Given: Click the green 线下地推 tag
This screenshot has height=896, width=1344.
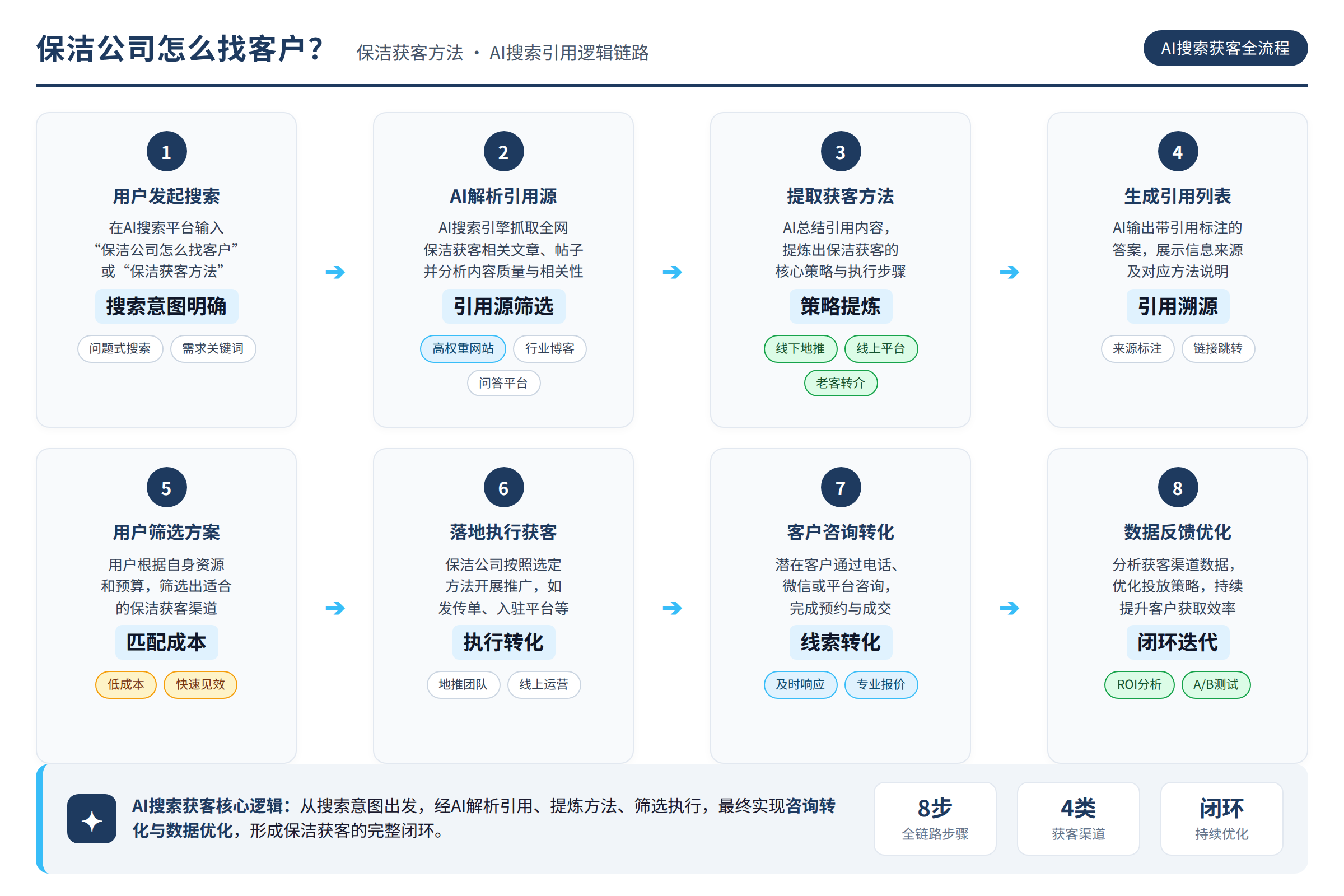Looking at the screenshot, I should pyautogui.click(x=800, y=348).
